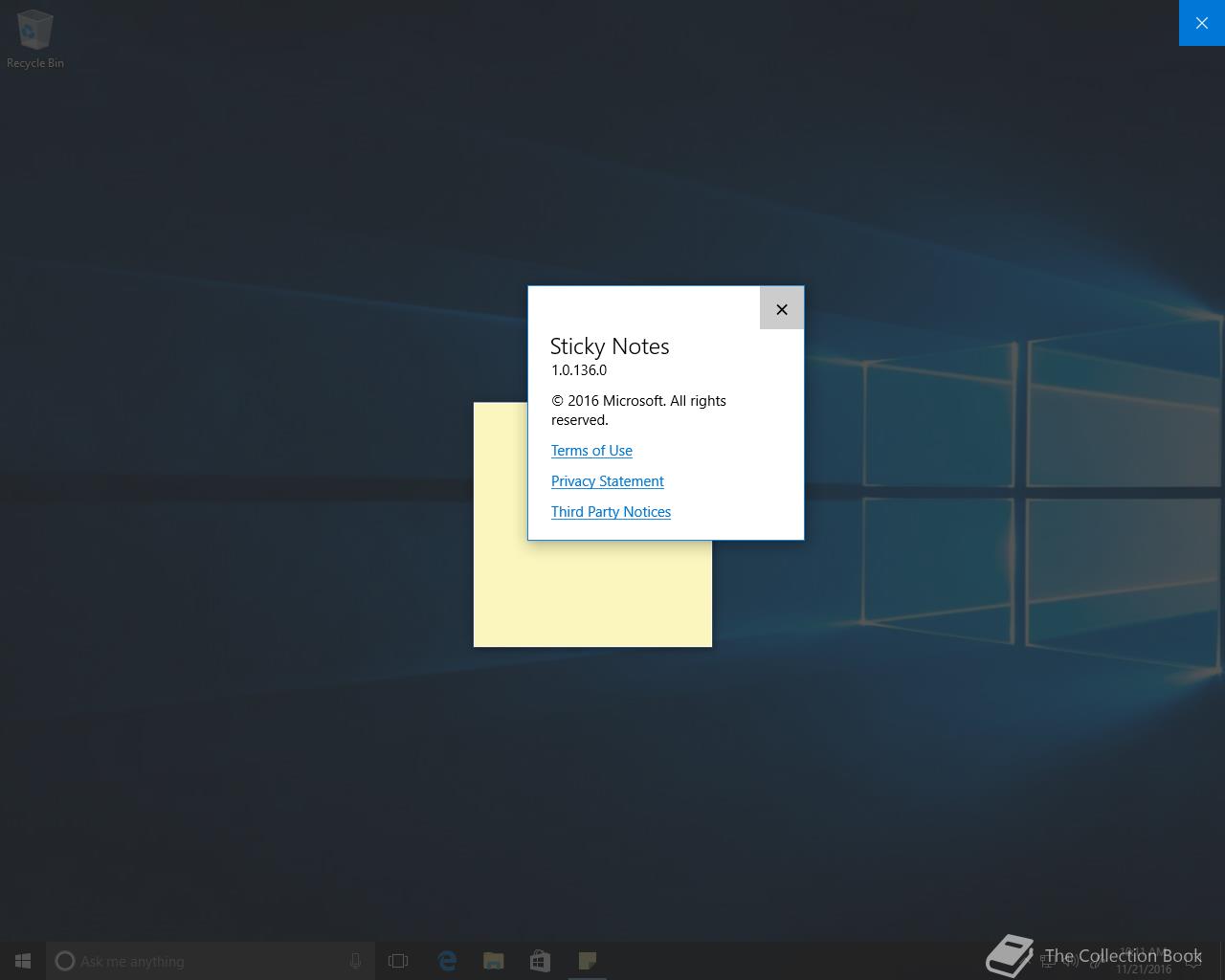Open the Windows Start menu
Screen dimensions: 1225x980
pos(23,961)
